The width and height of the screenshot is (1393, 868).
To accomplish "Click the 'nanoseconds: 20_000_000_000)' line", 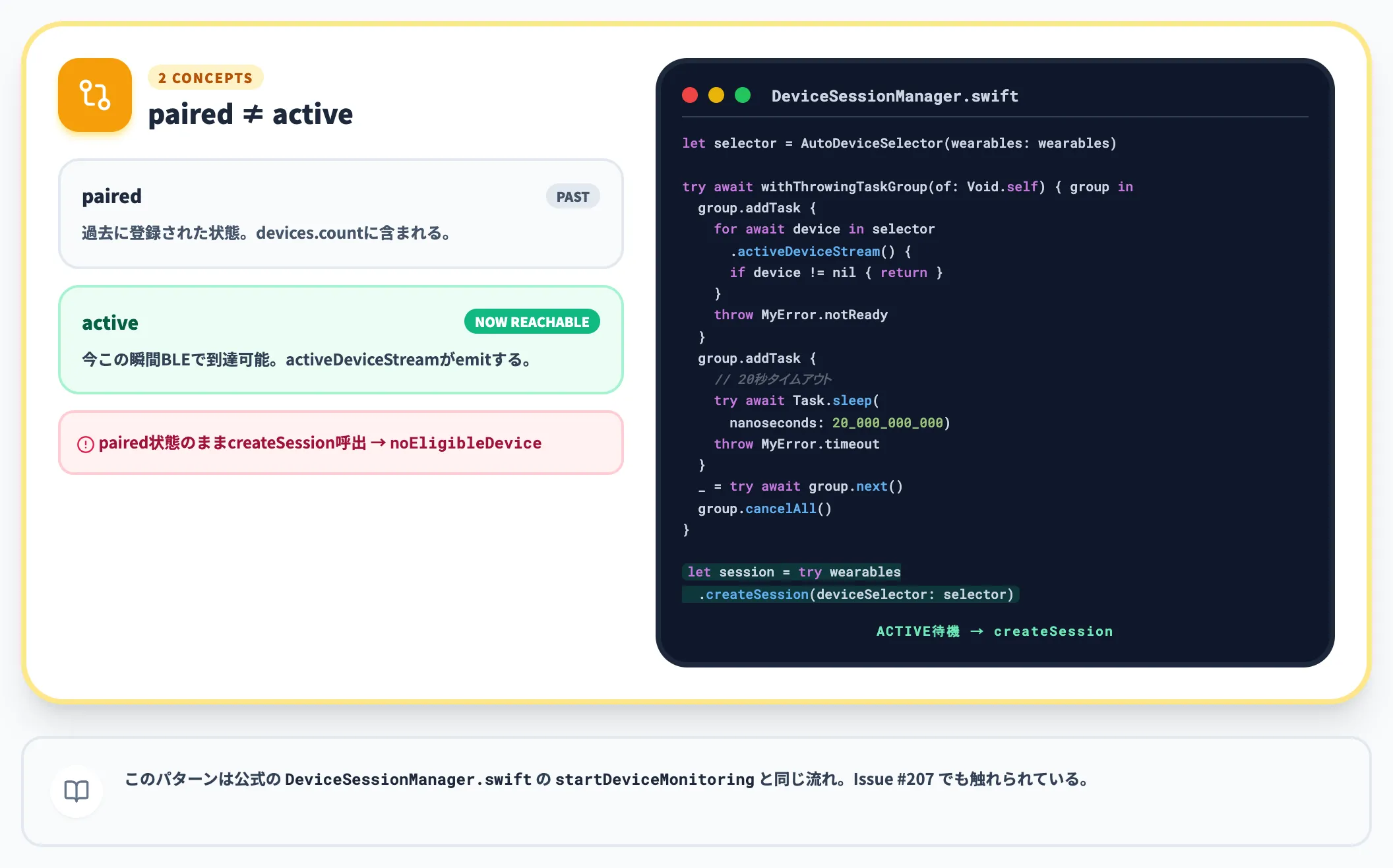I will pos(840,423).
